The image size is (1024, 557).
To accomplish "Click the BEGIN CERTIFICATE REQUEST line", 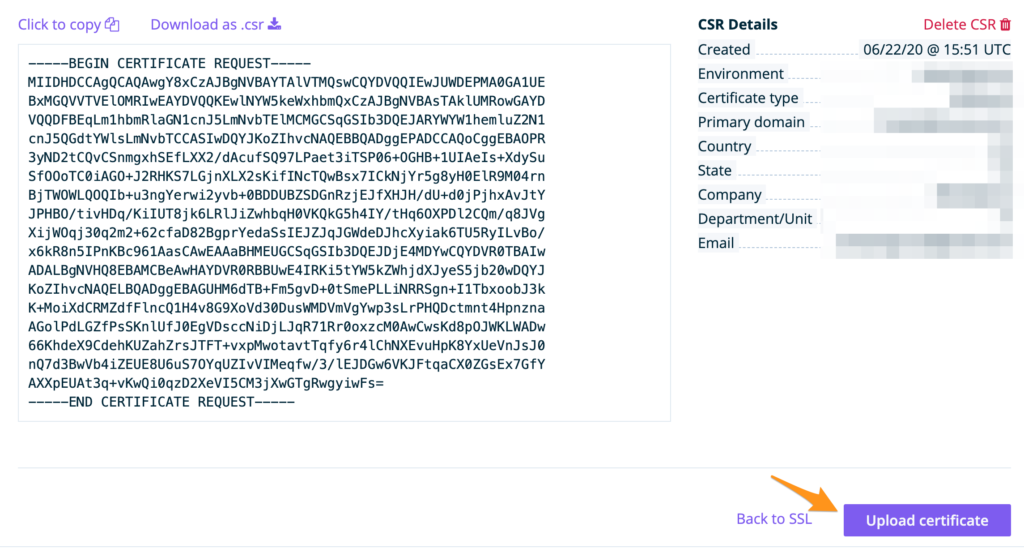I will click(x=170, y=62).
